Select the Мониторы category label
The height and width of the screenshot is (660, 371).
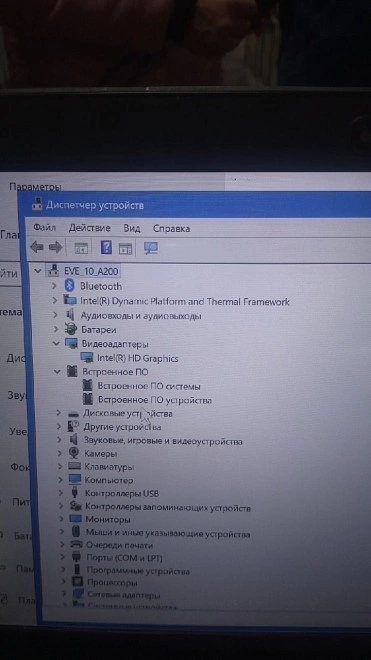coord(108,520)
